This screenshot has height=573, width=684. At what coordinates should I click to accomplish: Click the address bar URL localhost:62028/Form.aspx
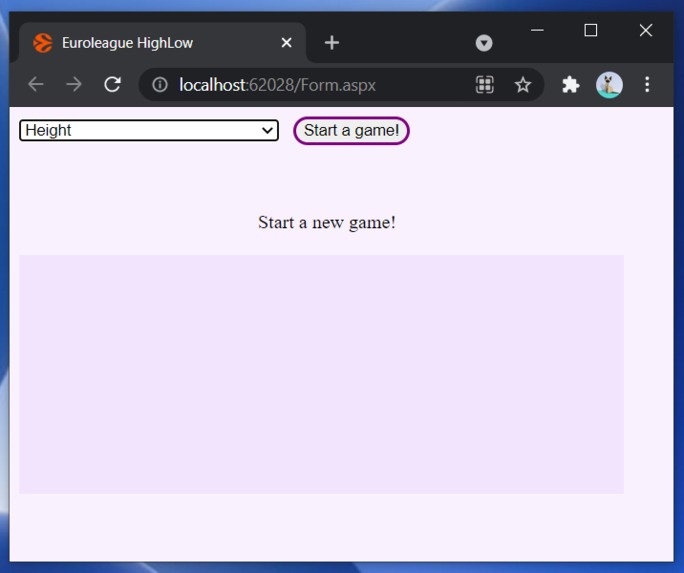277,85
